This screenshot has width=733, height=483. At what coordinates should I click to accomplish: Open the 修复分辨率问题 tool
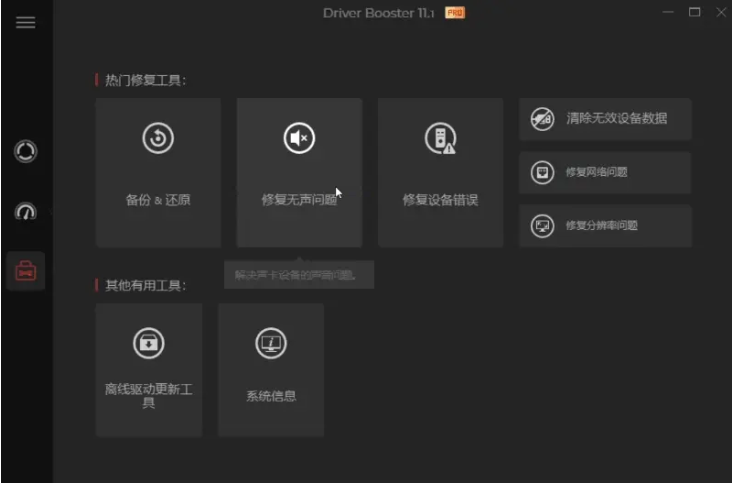click(x=605, y=226)
